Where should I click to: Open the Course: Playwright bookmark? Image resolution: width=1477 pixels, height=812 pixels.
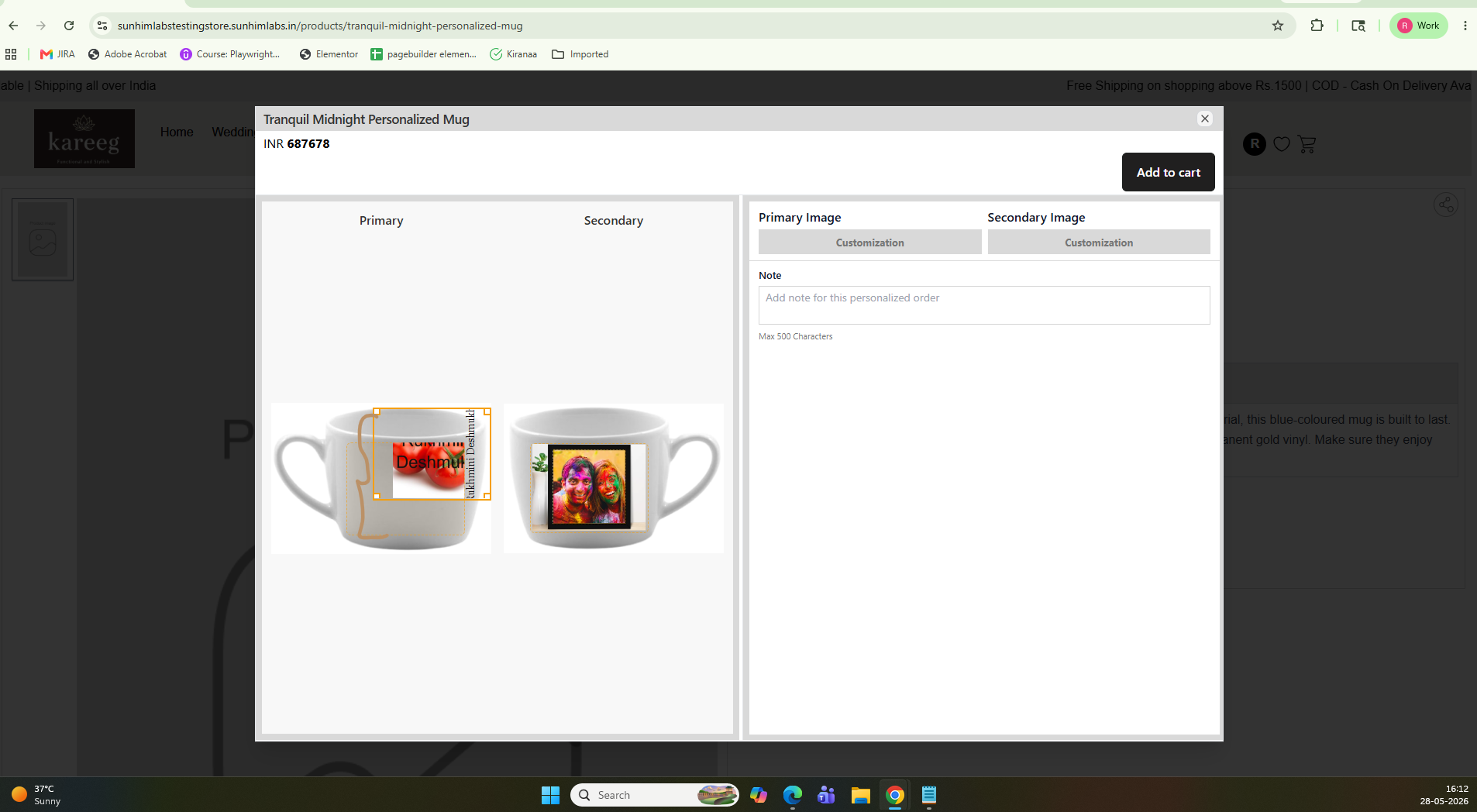[x=230, y=54]
